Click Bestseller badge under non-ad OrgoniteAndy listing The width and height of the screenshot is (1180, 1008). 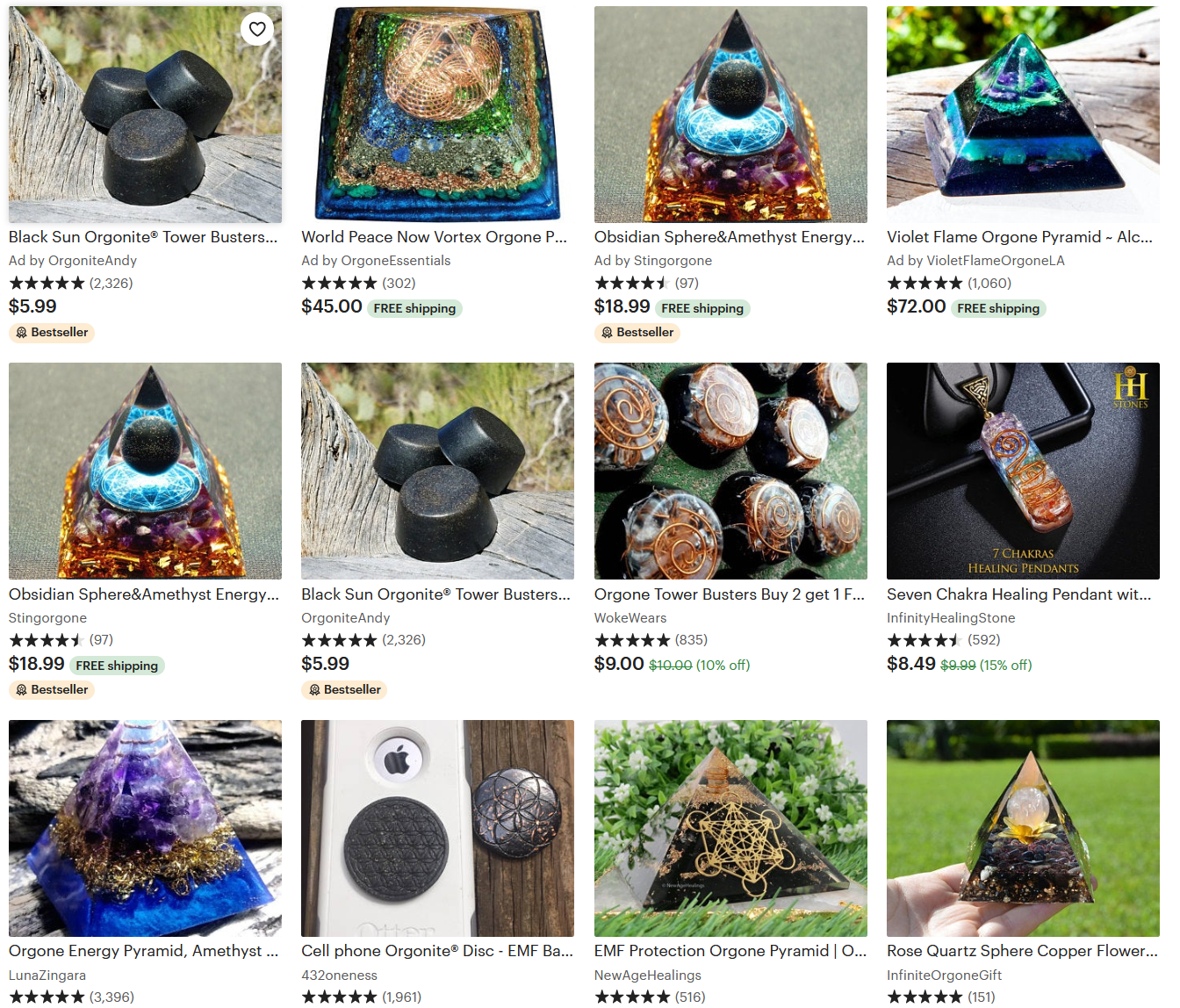point(344,690)
